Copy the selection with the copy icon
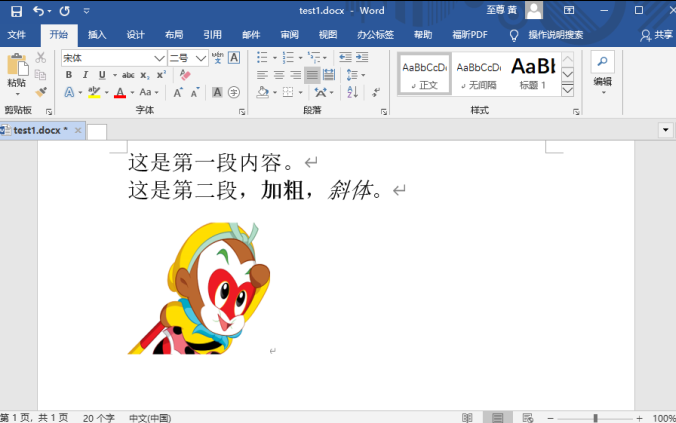The height and width of the screenshot is (423, 676). click(41, 75)
